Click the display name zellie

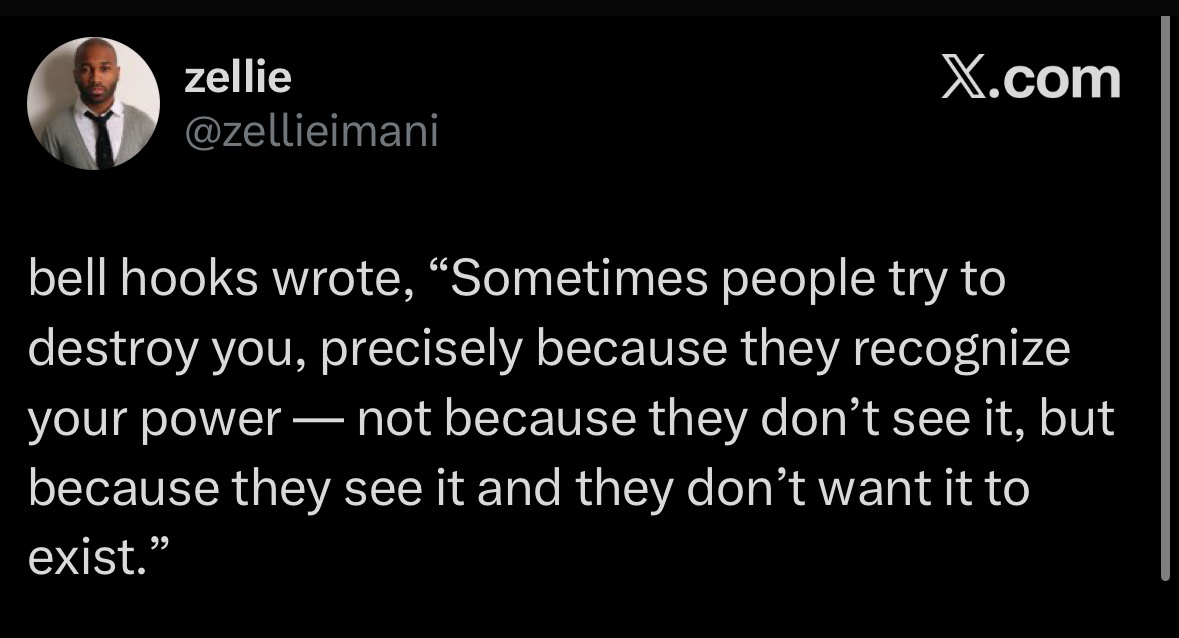pos(238,79)
